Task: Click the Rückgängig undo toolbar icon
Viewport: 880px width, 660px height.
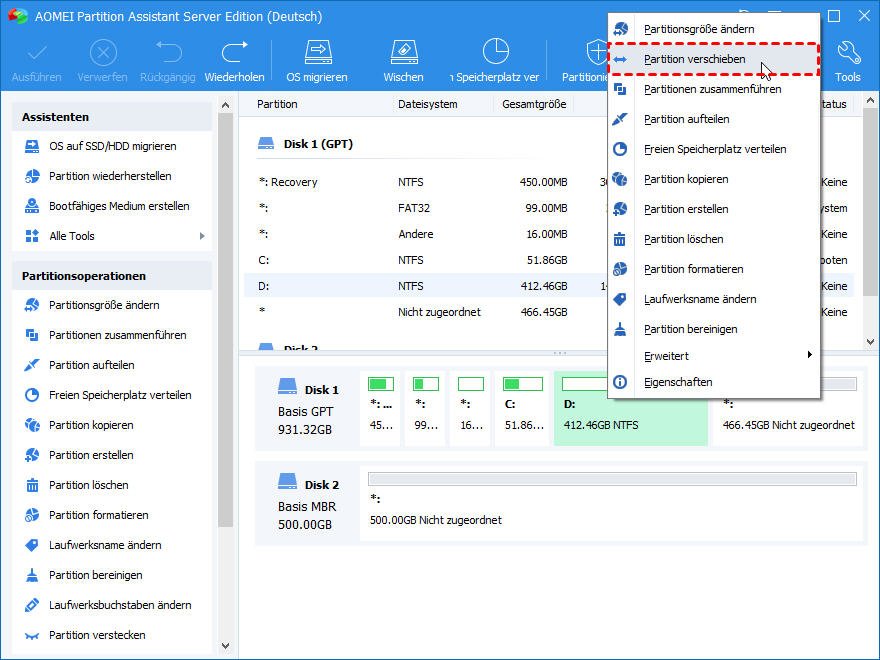Action: 168,53
